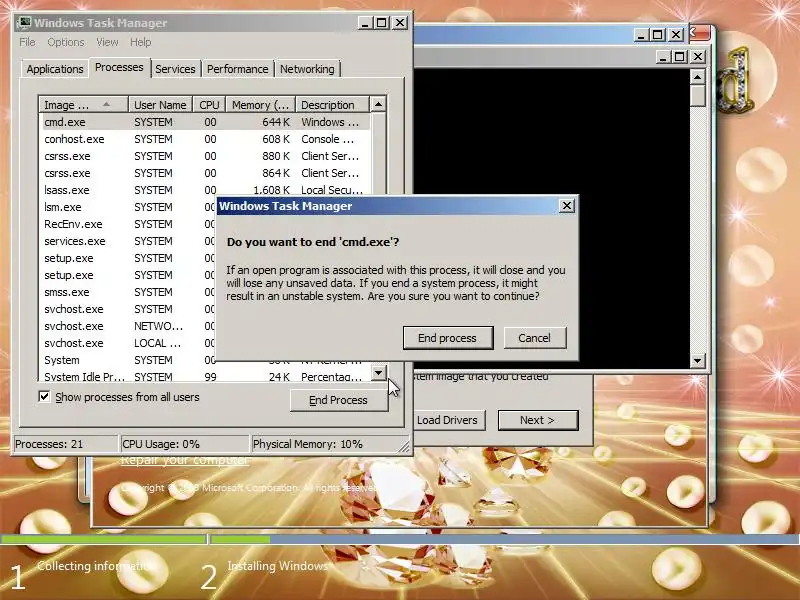Select the System Idle Process row
This screenshot has width=800, height=600.
pyautogui.click(x=204, y=377)
